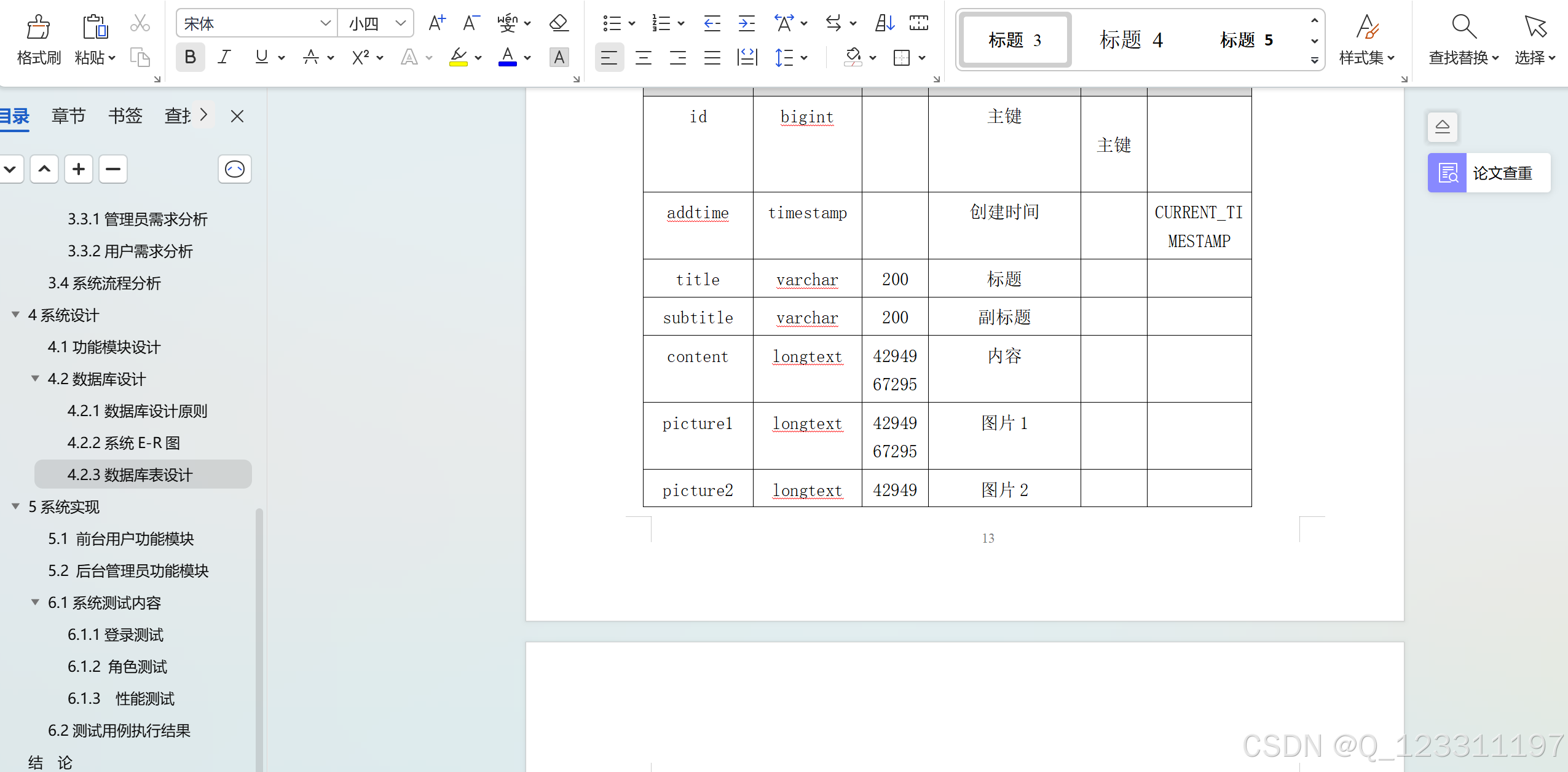Click the Format Painter (格式刷) icon

point(38,27)
